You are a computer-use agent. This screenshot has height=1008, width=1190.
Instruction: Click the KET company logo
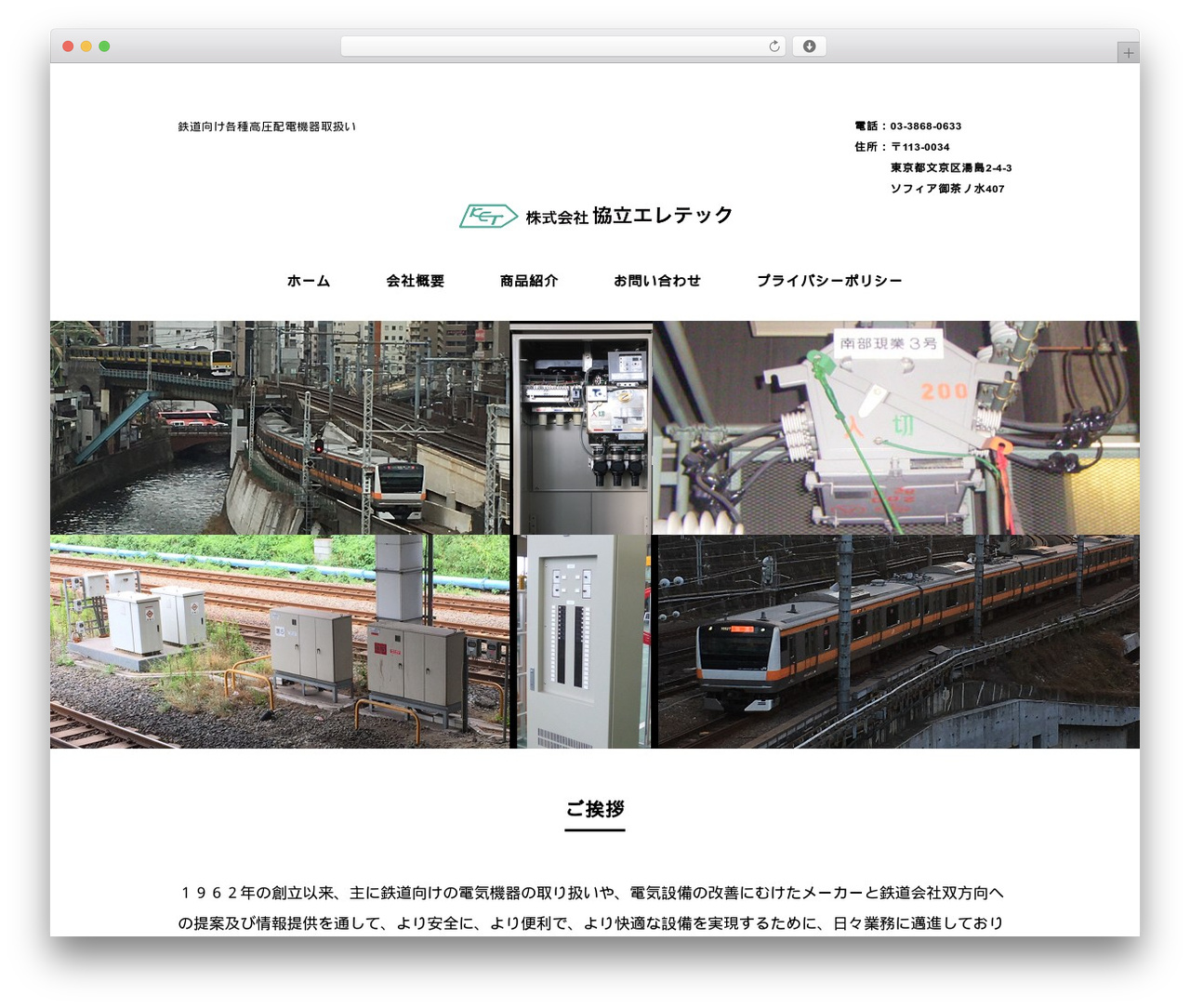[488, 217]
